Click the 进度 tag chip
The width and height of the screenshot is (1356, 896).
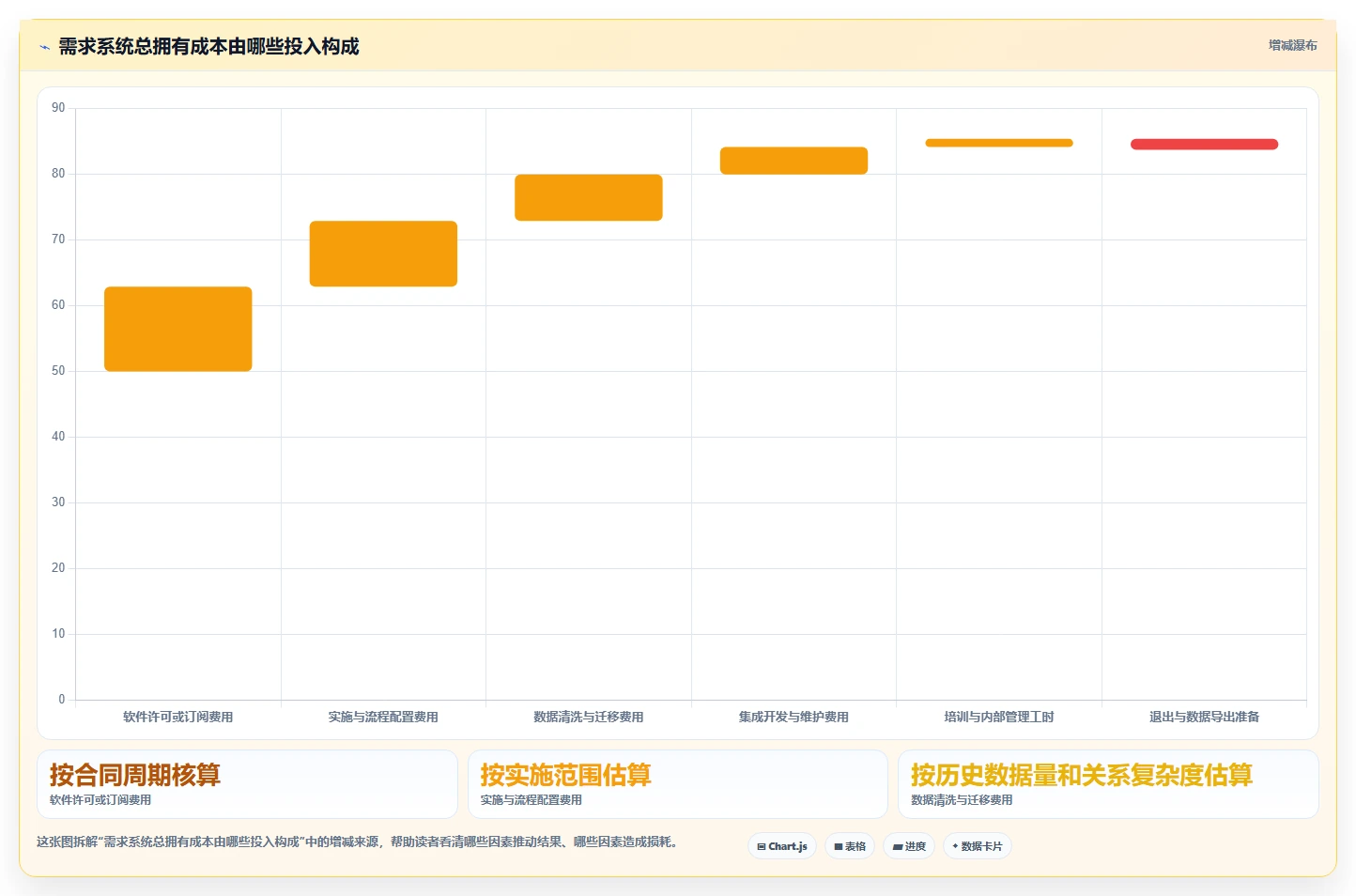tap(909, 846)
